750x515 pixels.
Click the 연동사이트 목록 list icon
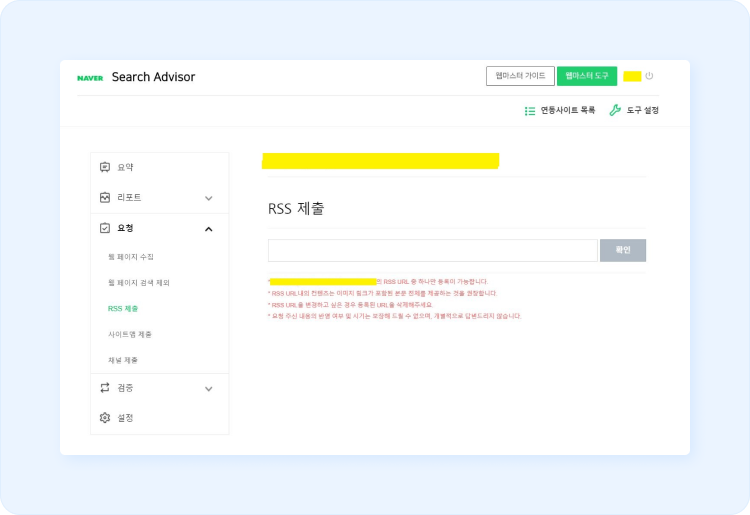[x=530, y=110]
